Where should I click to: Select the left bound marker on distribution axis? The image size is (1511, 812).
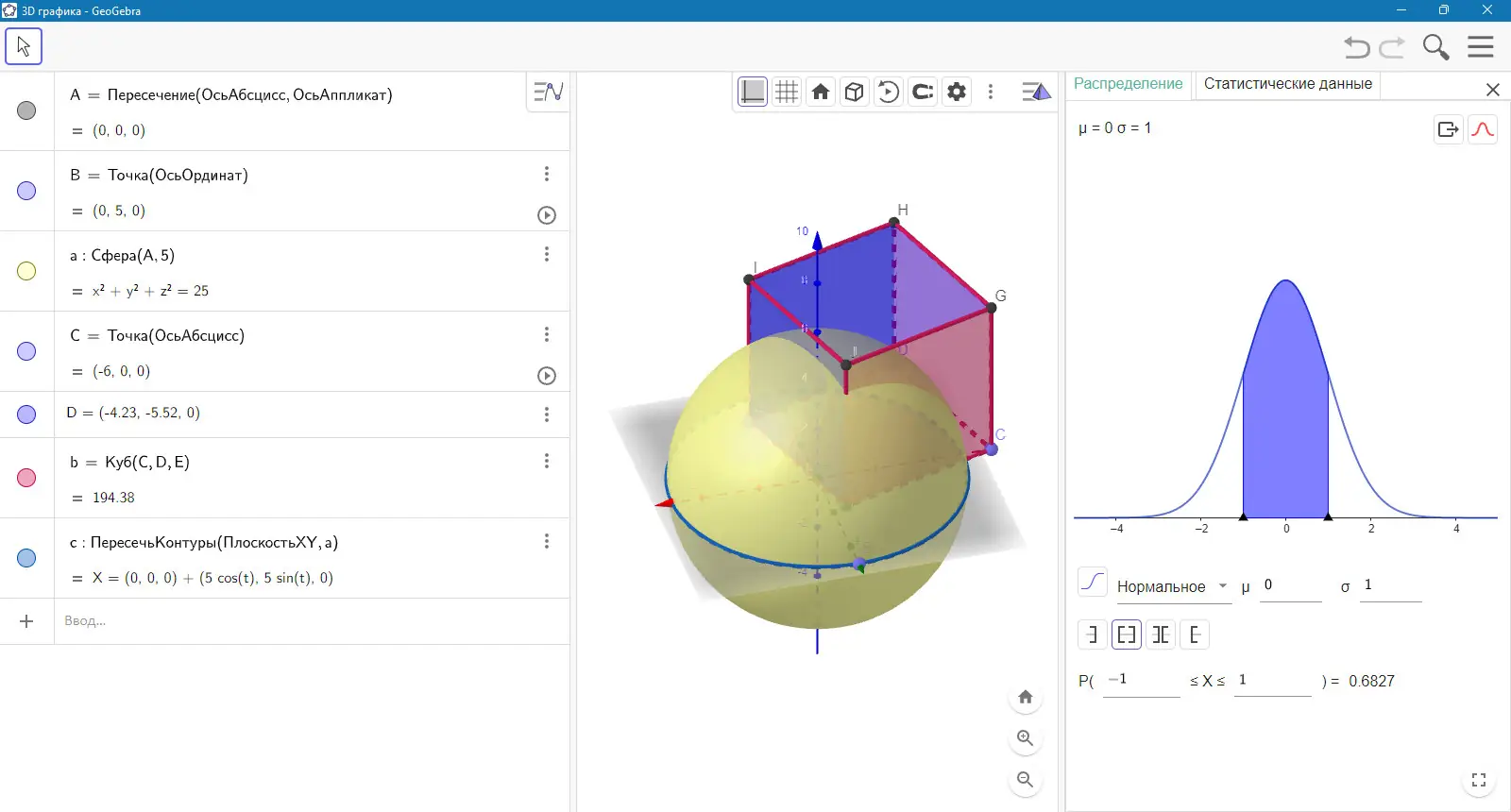tap(1243, 516)
